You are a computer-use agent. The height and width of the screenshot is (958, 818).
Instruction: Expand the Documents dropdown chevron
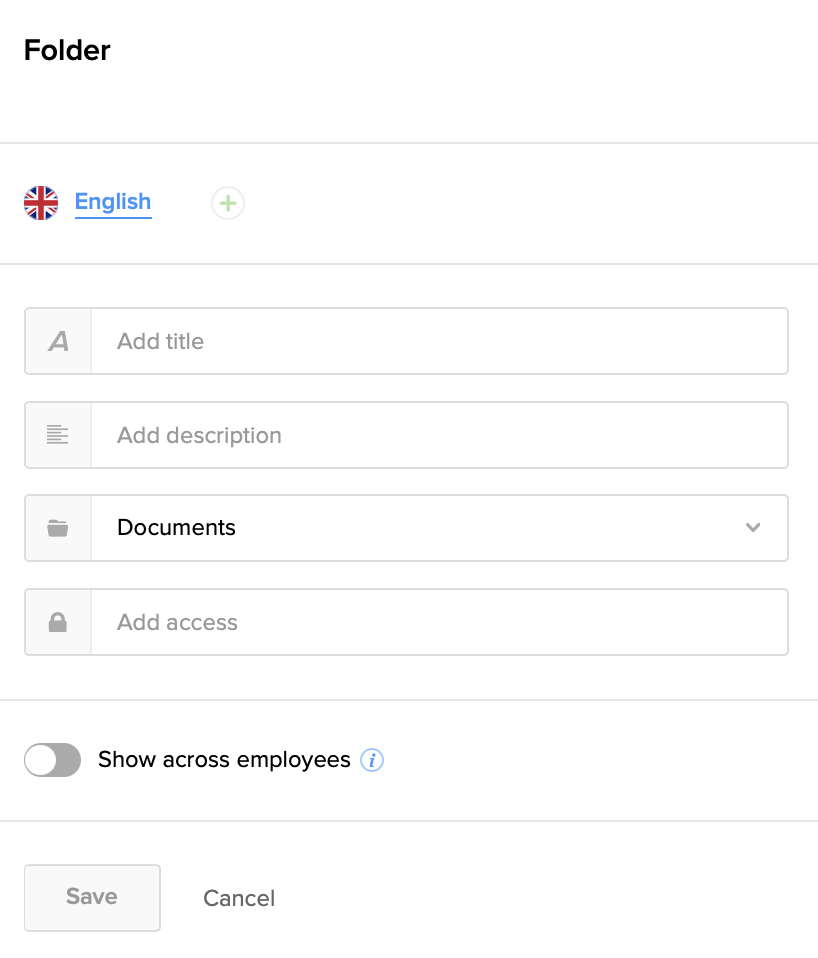coord(753,528)
